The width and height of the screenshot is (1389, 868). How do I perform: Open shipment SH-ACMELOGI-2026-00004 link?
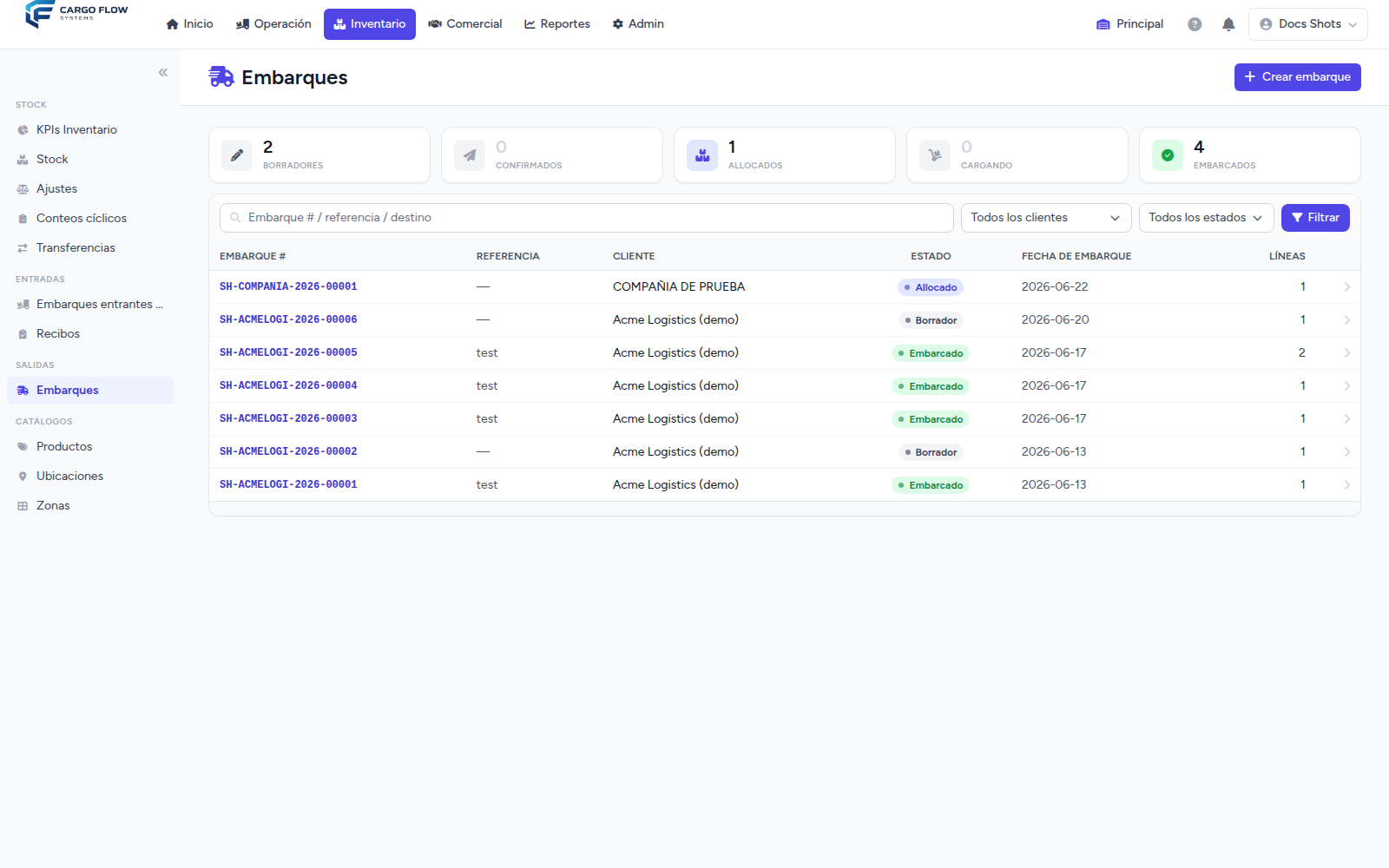[x=288, y=385]
